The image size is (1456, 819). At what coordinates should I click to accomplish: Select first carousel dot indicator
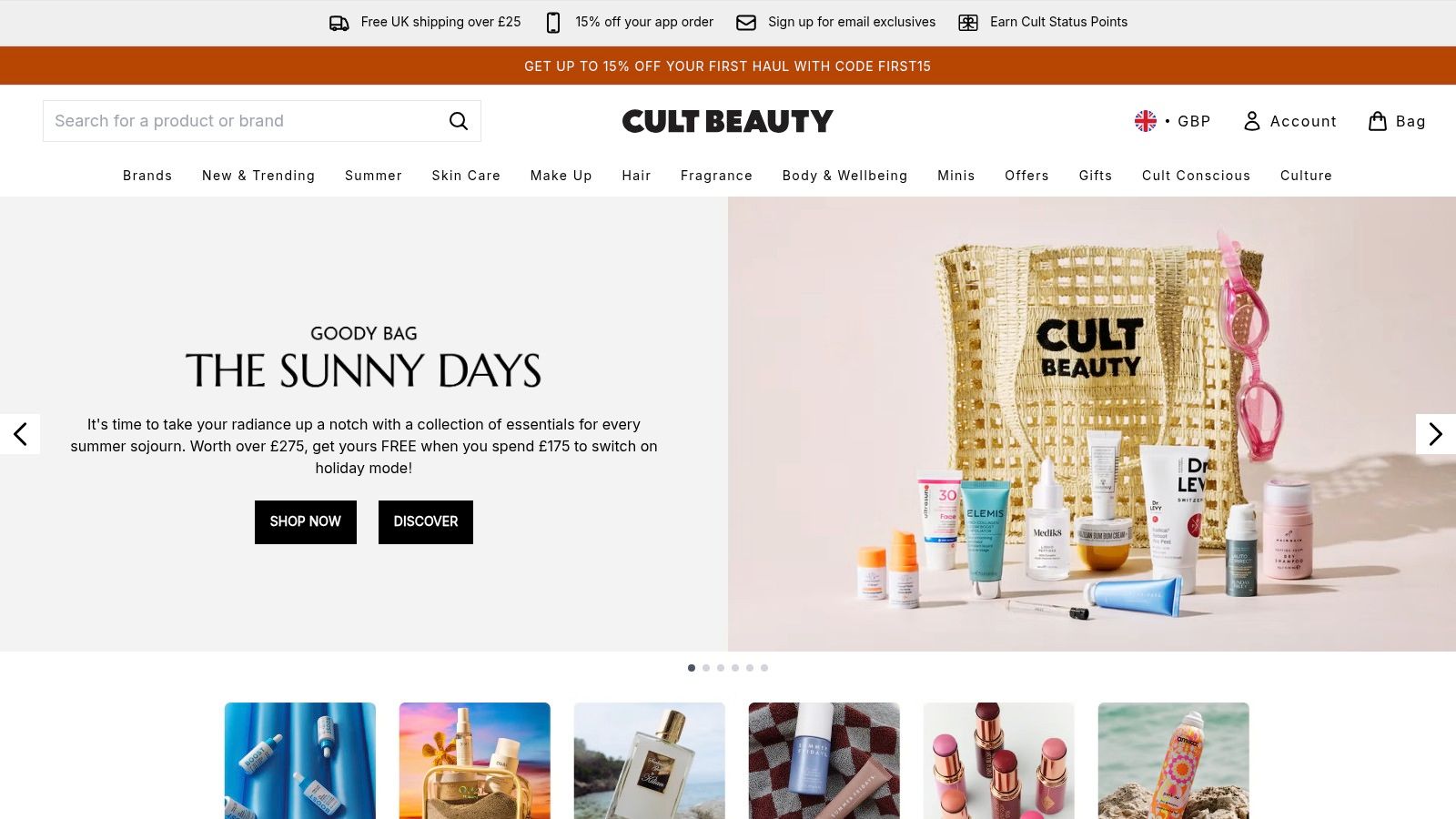692,668
